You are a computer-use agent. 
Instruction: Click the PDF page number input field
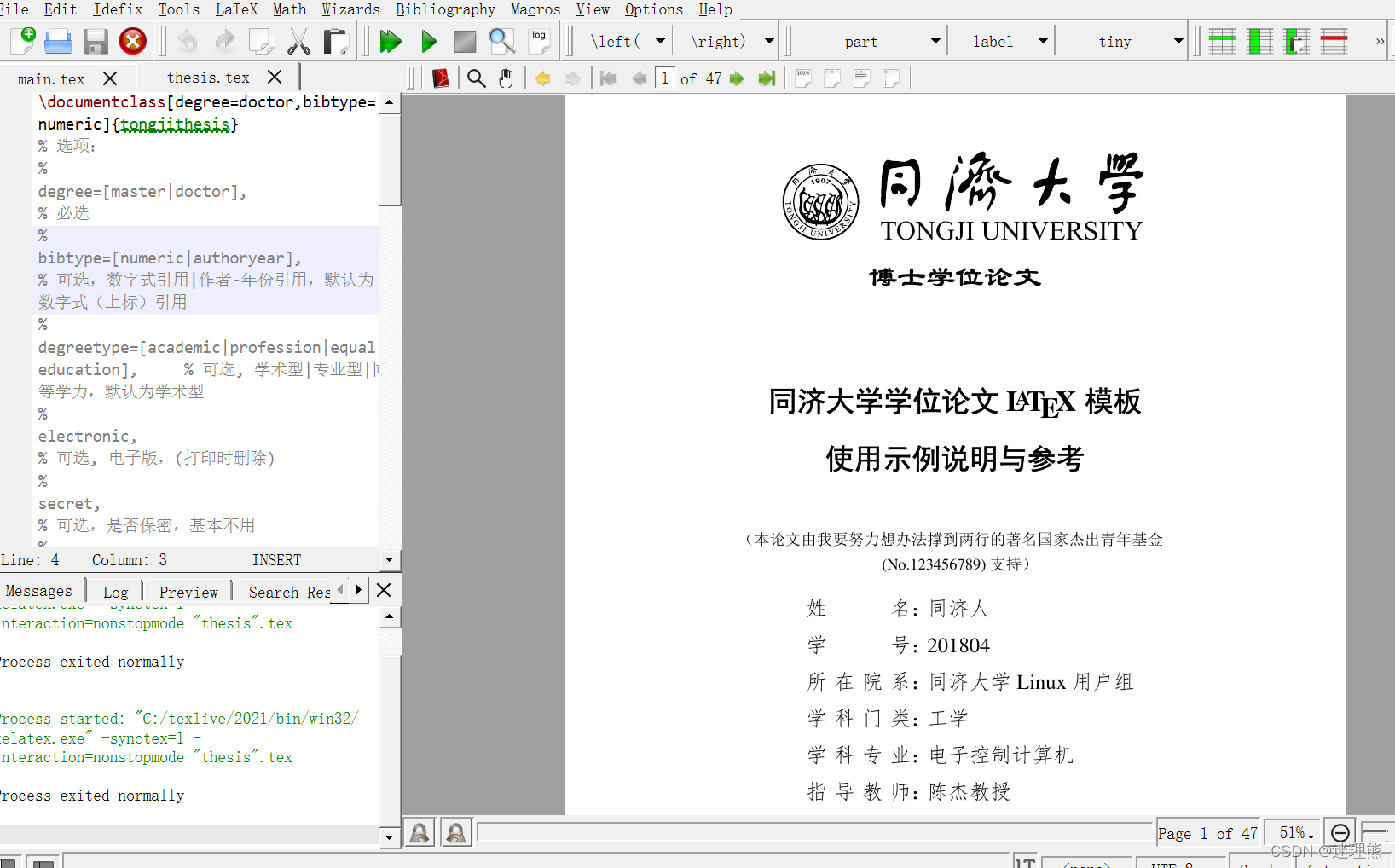point(666,78)
